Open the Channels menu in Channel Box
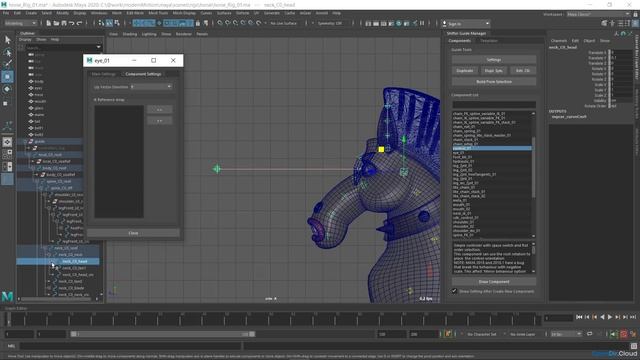 tap(559, 41)
